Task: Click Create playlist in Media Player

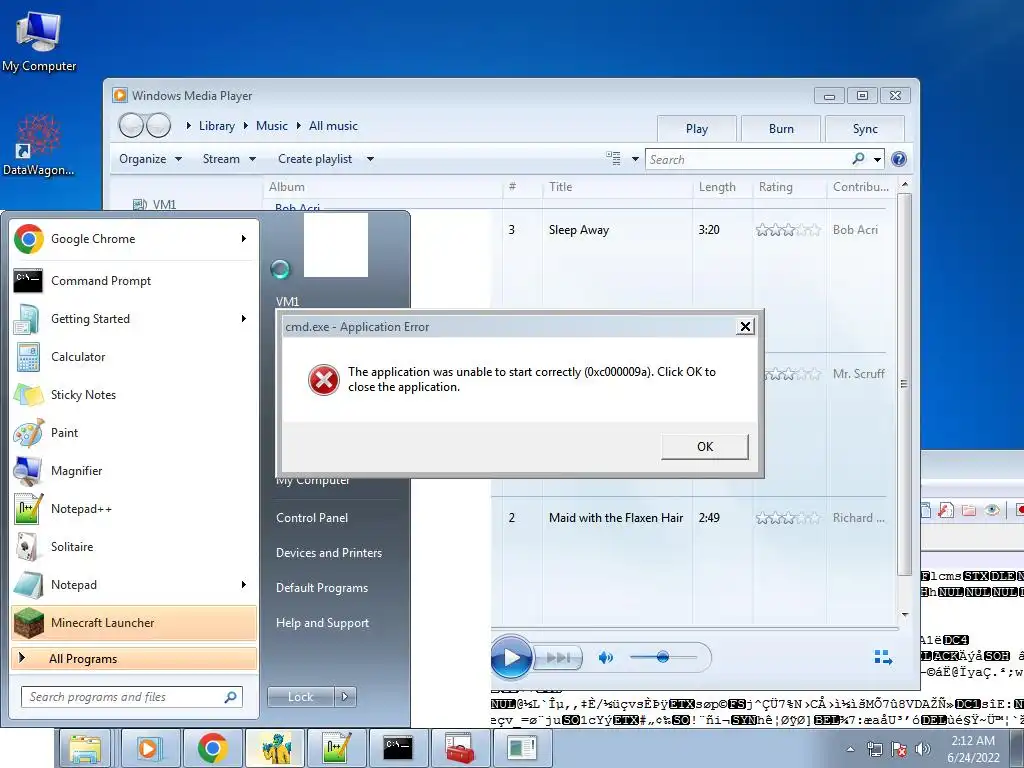Action: (315, 159)
